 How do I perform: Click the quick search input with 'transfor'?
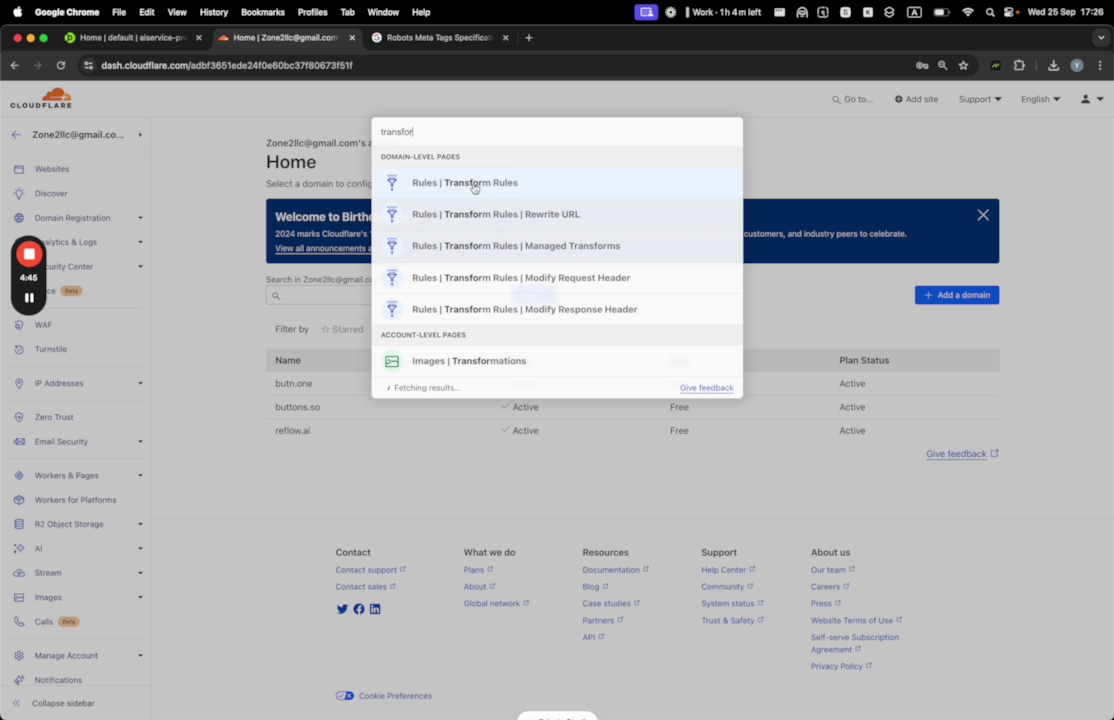click(556, 131)
